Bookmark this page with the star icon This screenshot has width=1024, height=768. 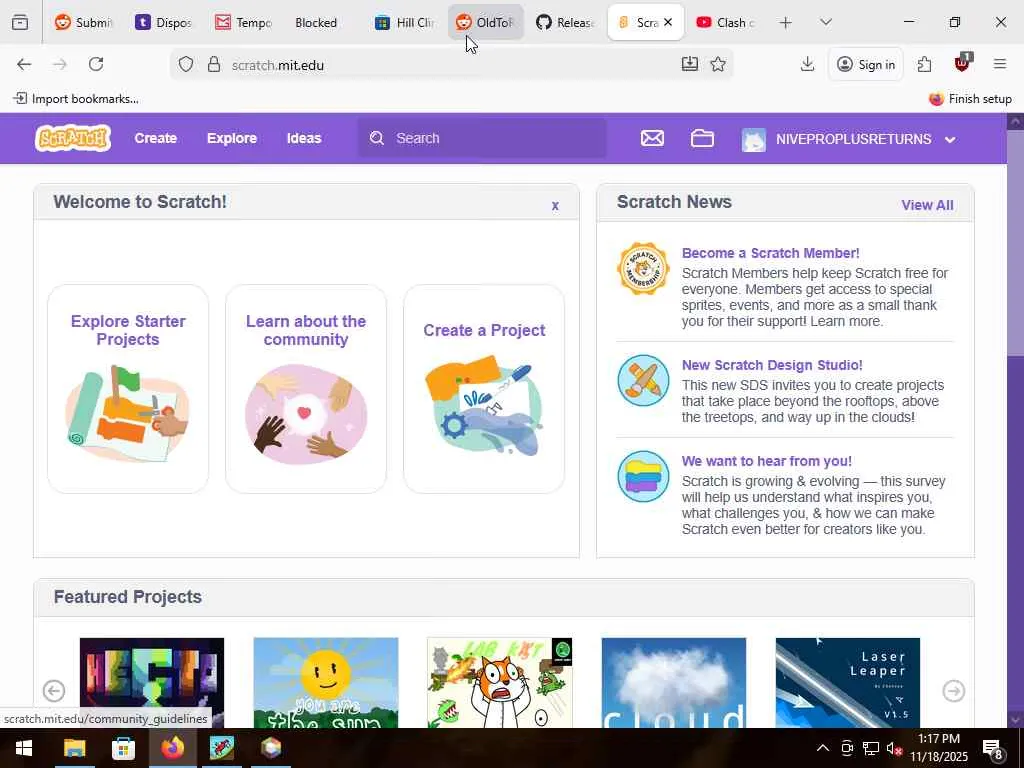[x=718, y=64]
